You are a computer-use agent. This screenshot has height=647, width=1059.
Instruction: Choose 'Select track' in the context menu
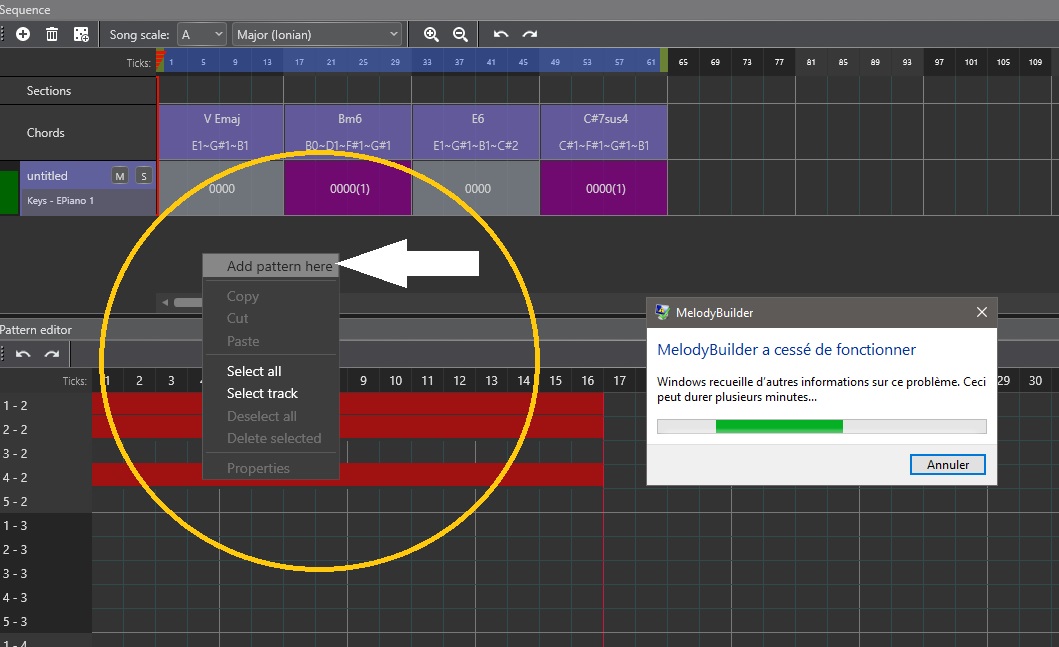pyautogui.click(x=262, y=393)
